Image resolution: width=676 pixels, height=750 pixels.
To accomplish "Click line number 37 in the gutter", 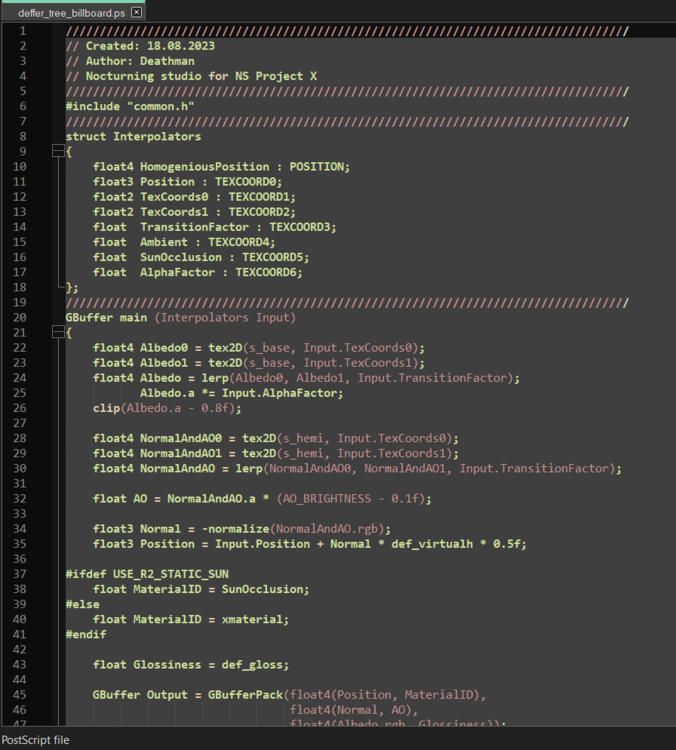I will (21, 573).
